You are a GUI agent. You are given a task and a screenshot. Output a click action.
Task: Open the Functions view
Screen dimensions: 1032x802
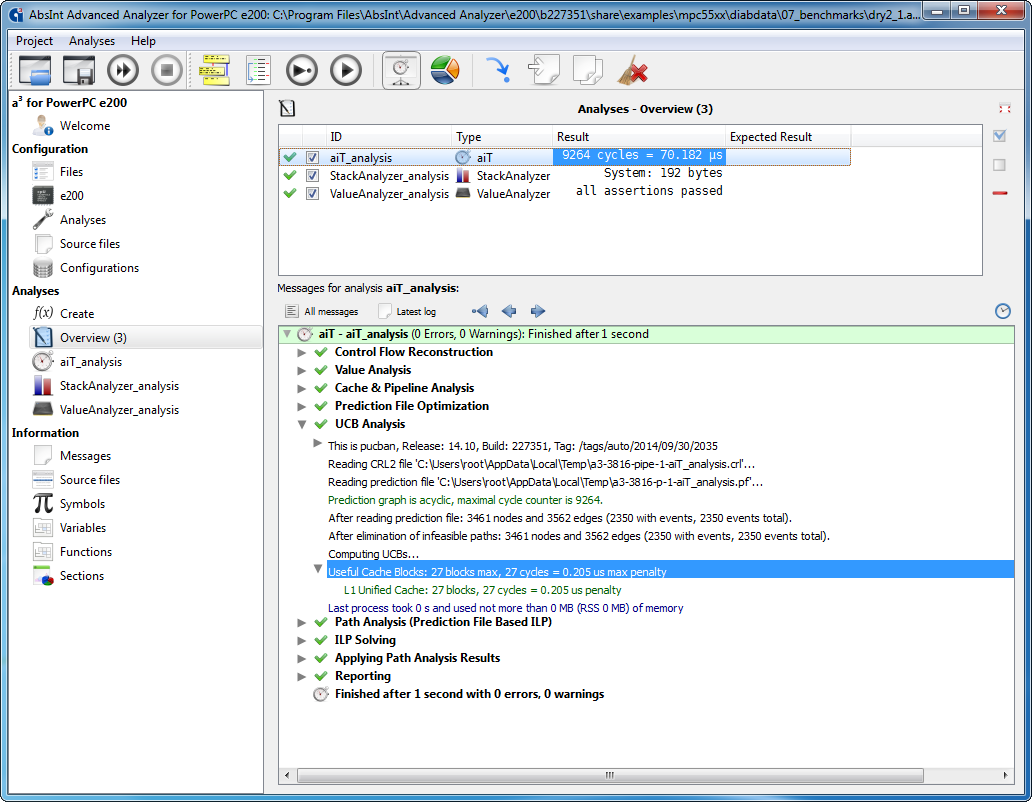coord(86,552)
